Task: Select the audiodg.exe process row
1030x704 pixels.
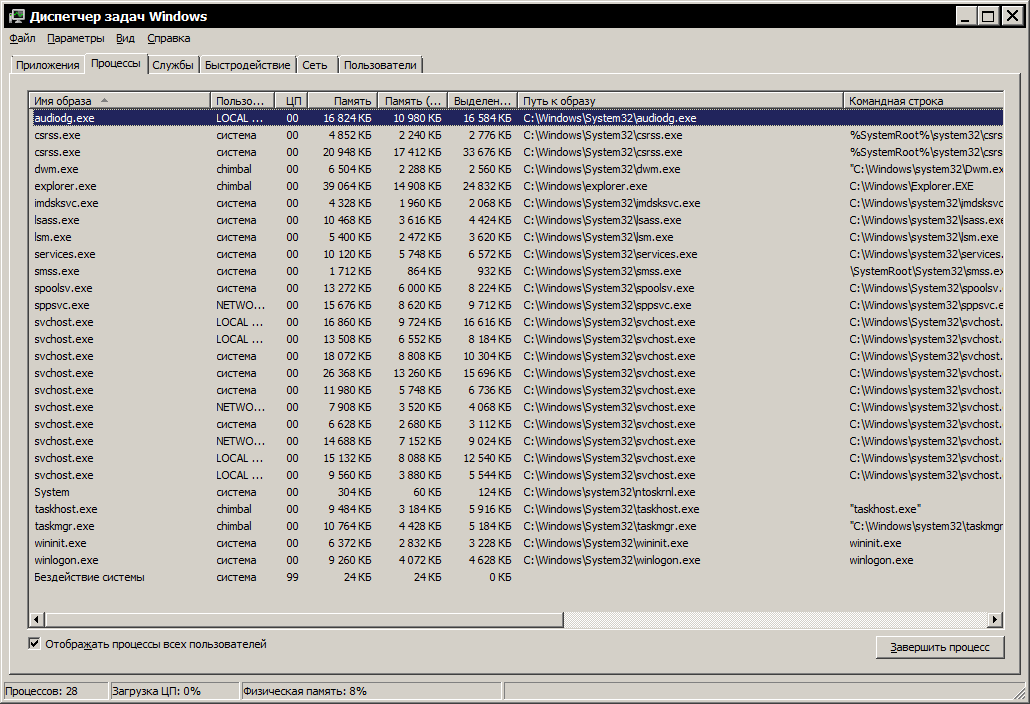Action: tap(517, 118)
